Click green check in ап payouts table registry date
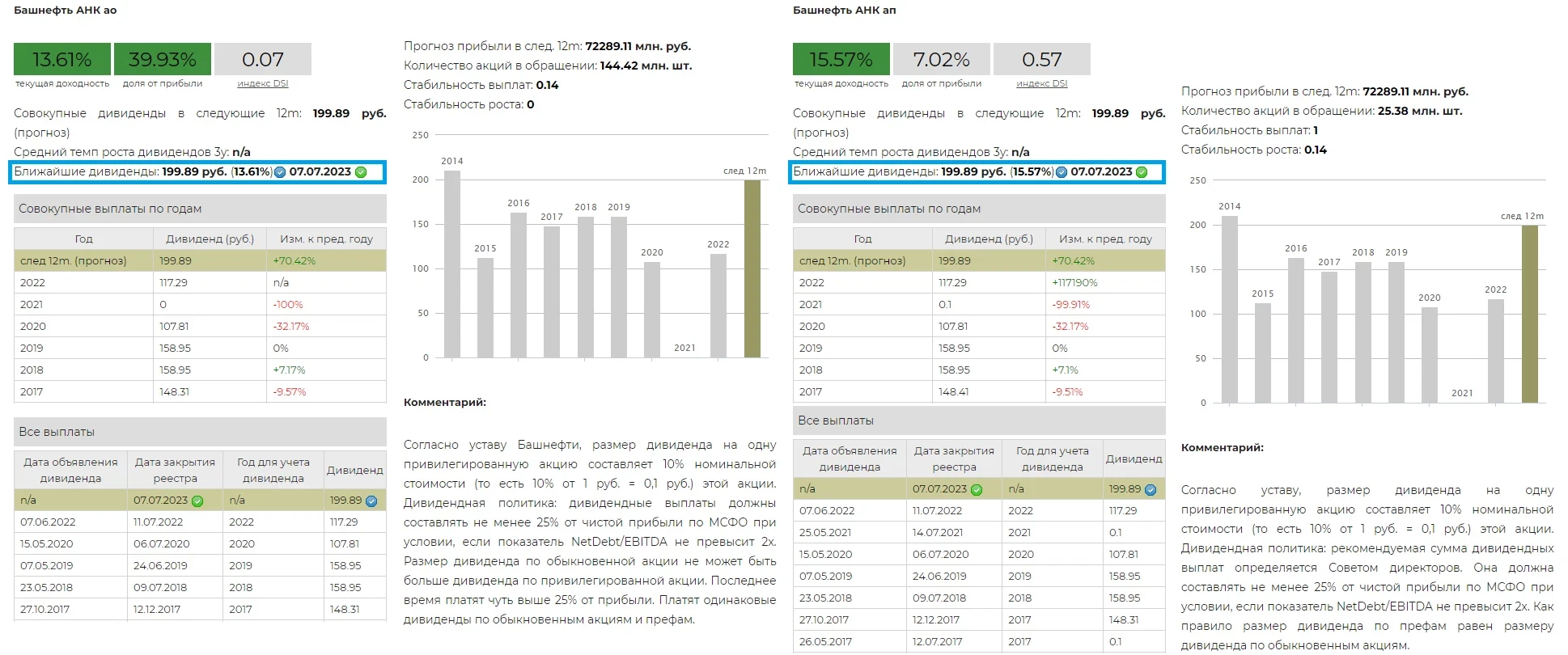Viewport: 1568px width, 655px height. (x=977, y=490)
